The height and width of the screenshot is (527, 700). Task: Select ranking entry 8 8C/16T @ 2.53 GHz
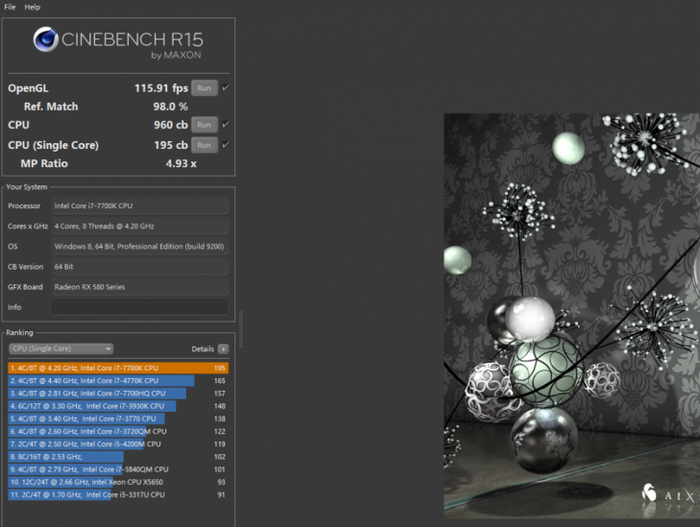[x=118, y=457]
